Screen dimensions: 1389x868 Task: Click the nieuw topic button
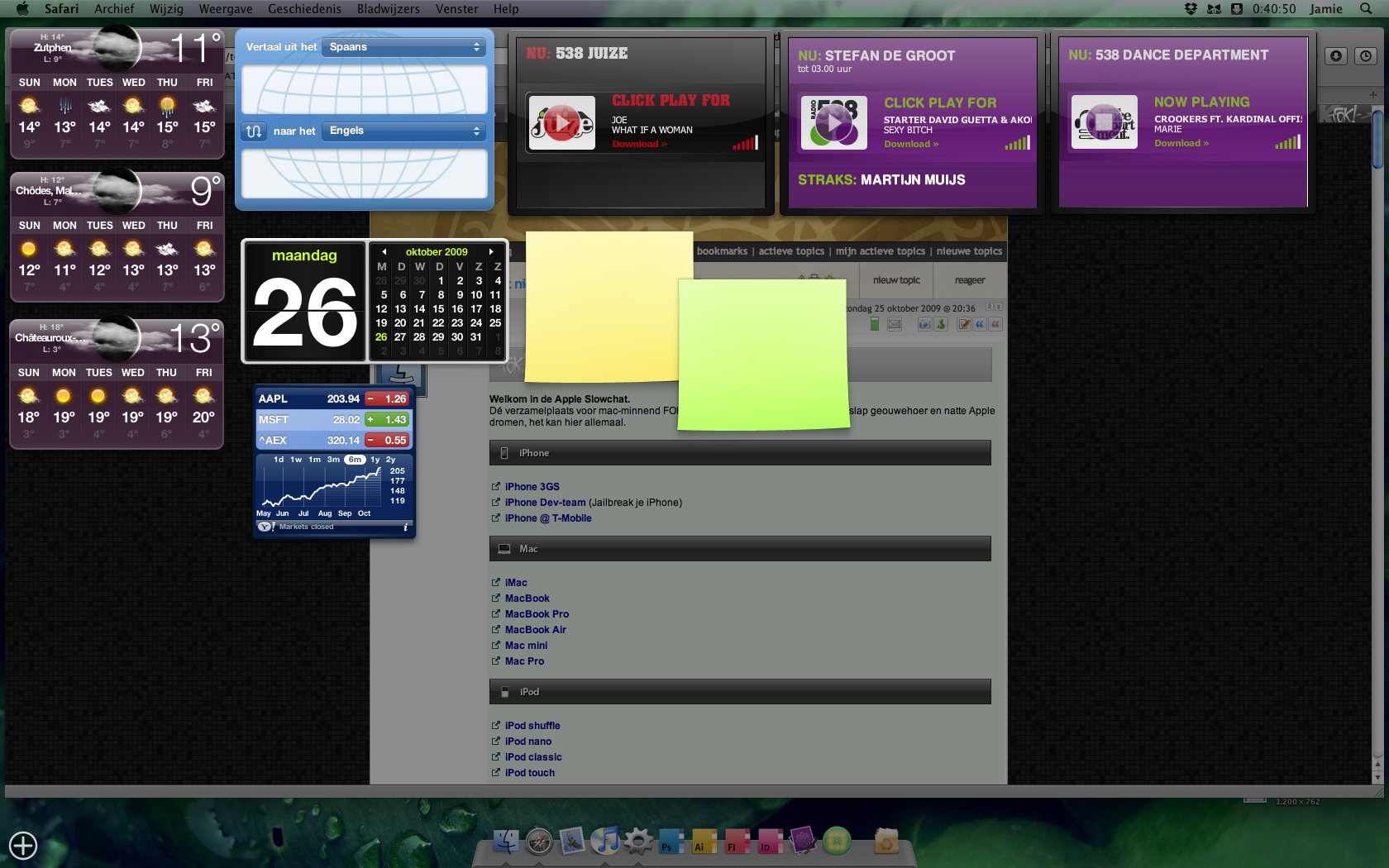[x=896, y=280]
